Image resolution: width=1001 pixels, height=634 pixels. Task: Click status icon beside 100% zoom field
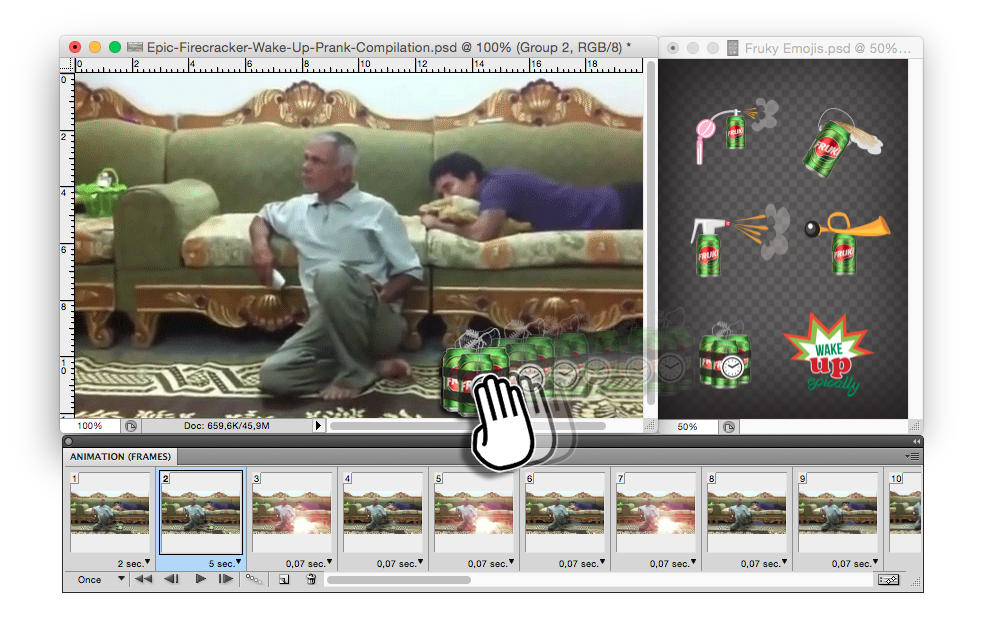[x=132, y=426]
